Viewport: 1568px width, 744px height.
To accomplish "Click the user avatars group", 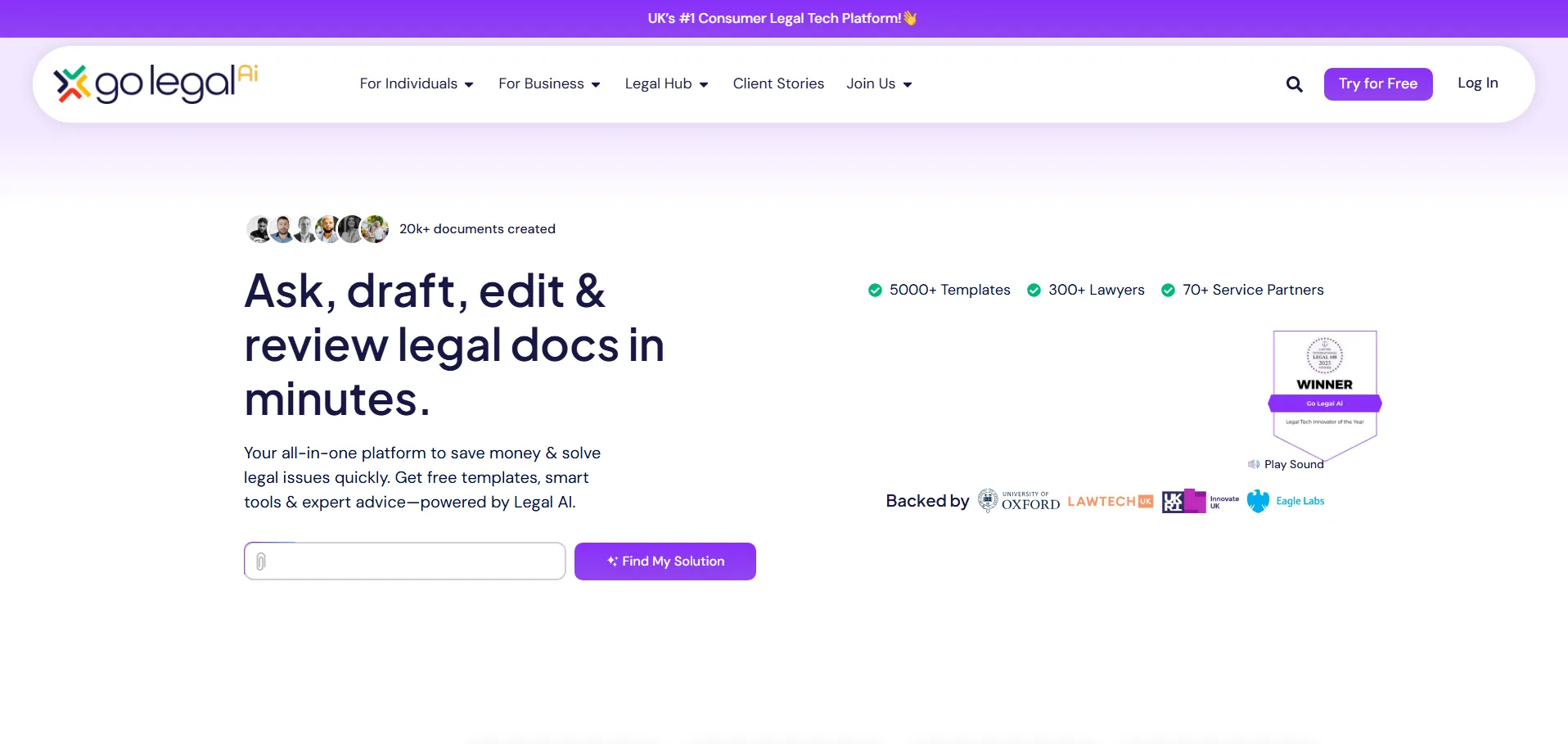I will coord(318,229).
